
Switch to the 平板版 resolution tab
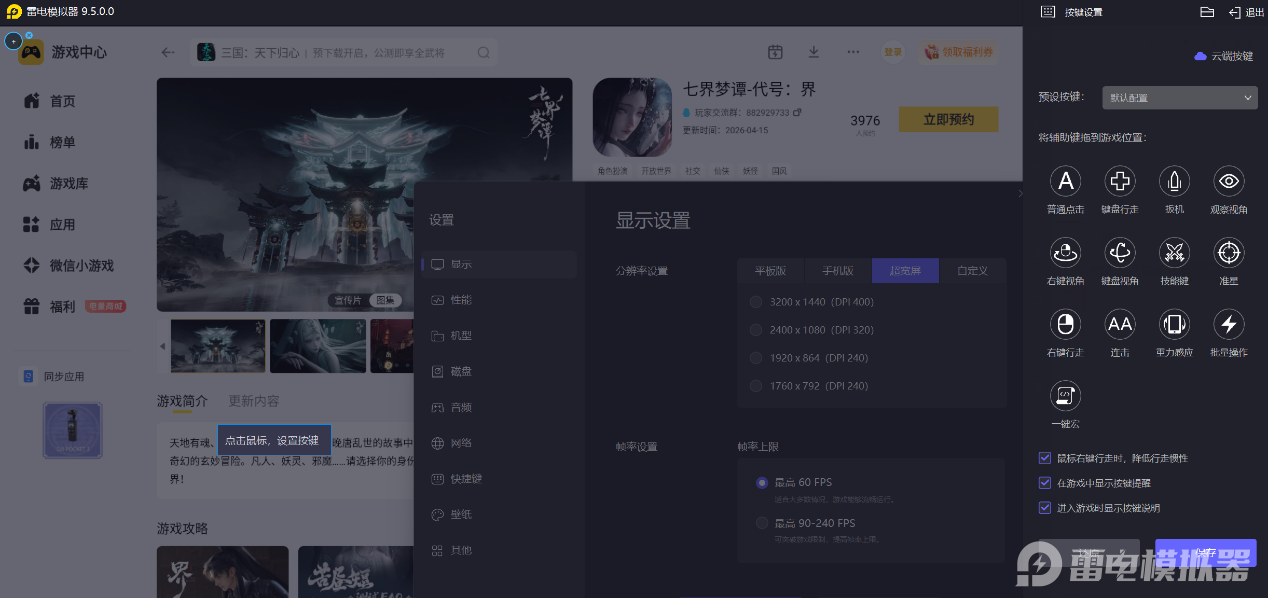pyautogui.click(x=771, y=271)
